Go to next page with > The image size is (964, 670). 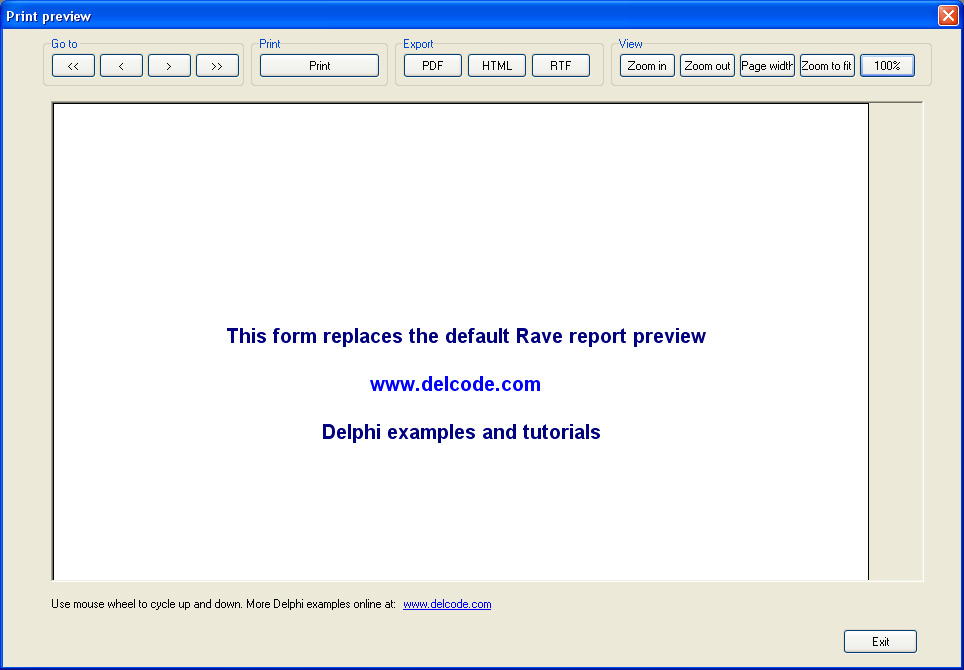point(169,66)
